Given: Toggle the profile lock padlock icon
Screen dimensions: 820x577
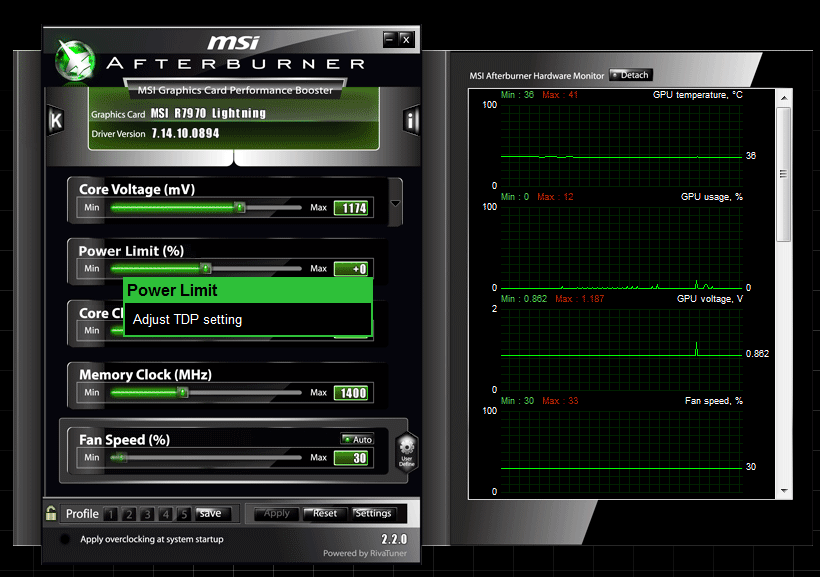Looking at the screenshot, I should click(51, 513).
